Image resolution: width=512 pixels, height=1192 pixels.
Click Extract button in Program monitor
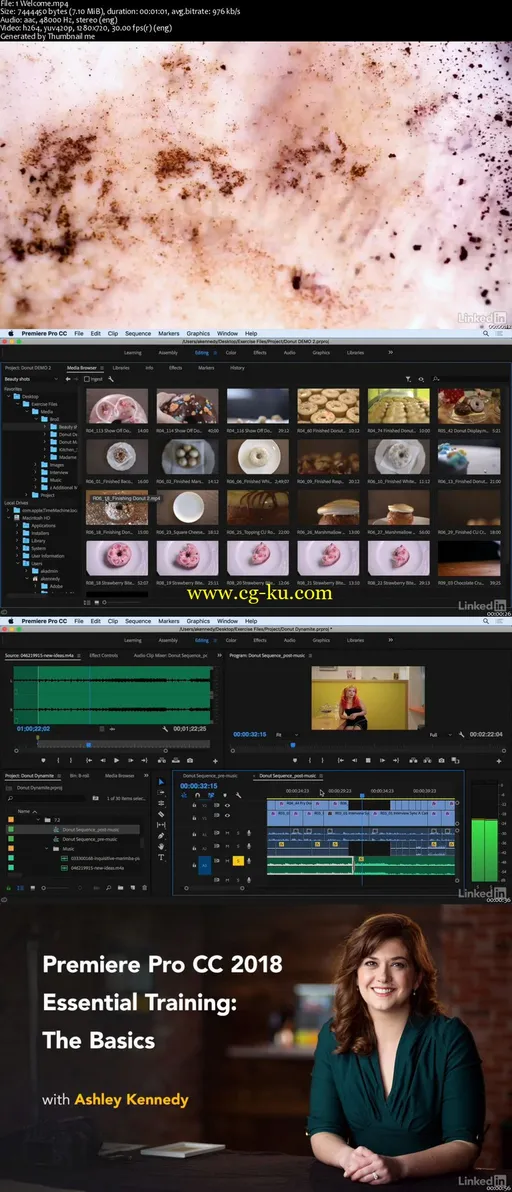point(427,760)
